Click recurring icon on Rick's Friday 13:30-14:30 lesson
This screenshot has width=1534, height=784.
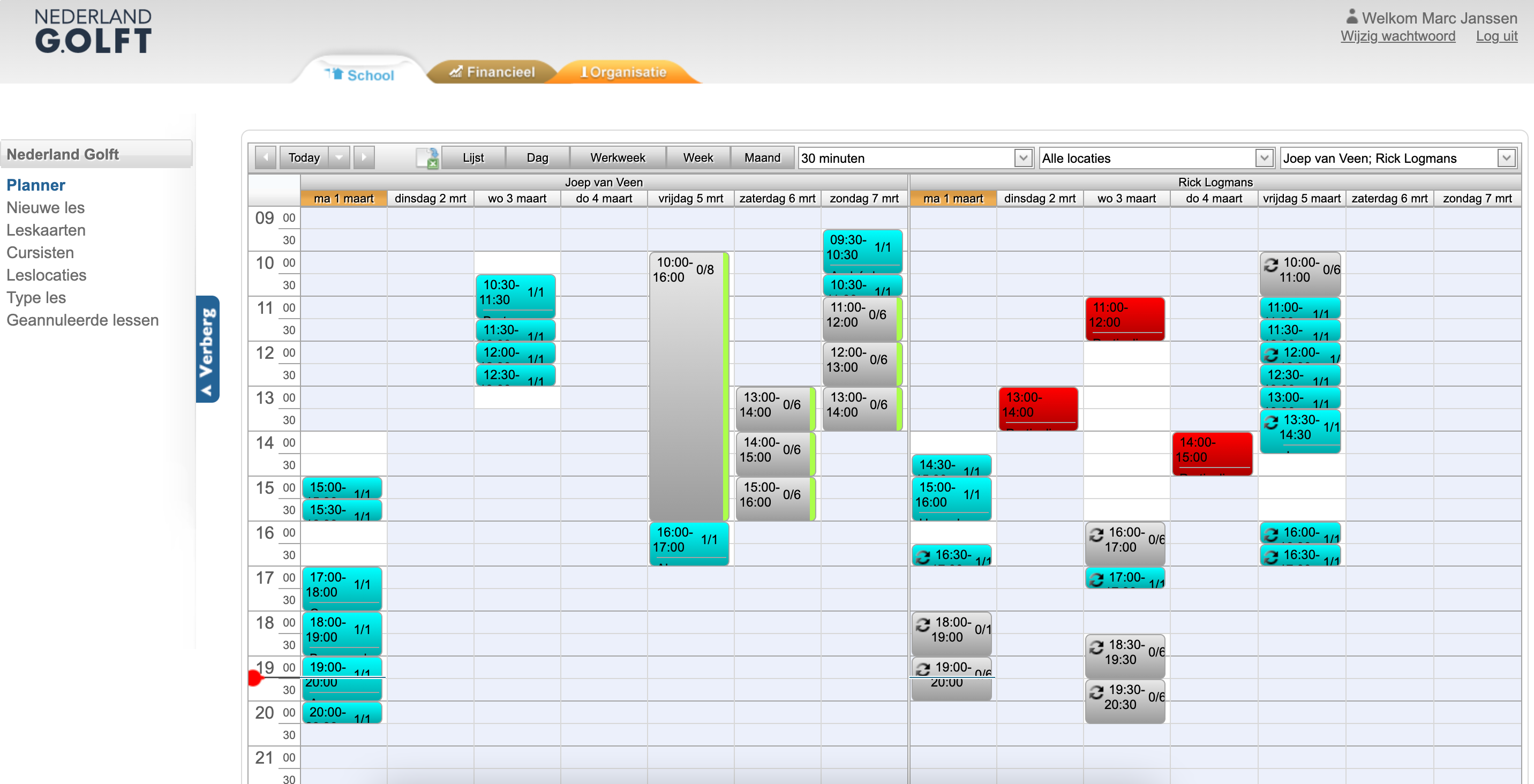pos(1271,422)
